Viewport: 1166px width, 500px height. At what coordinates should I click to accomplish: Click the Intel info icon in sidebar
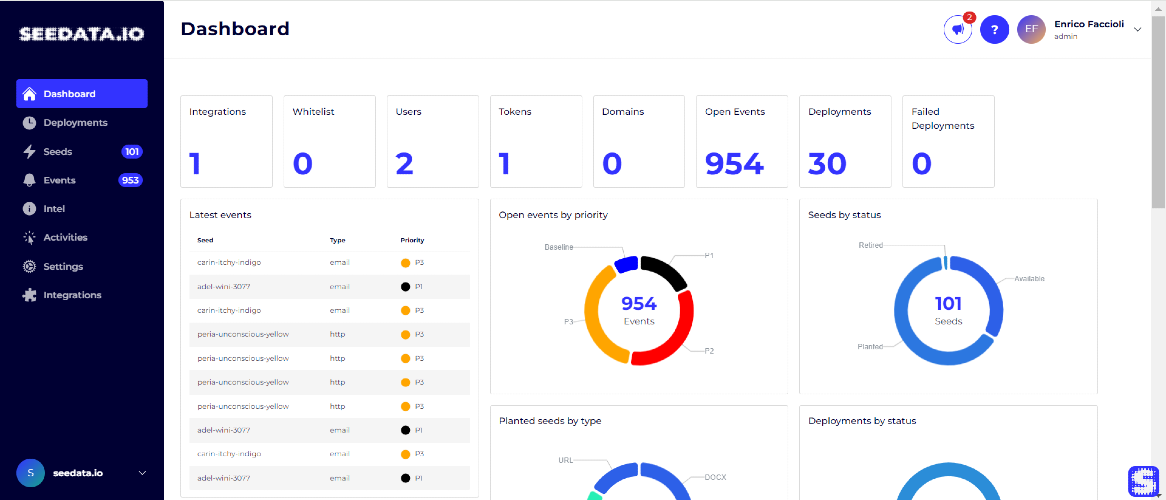point(30,209)
